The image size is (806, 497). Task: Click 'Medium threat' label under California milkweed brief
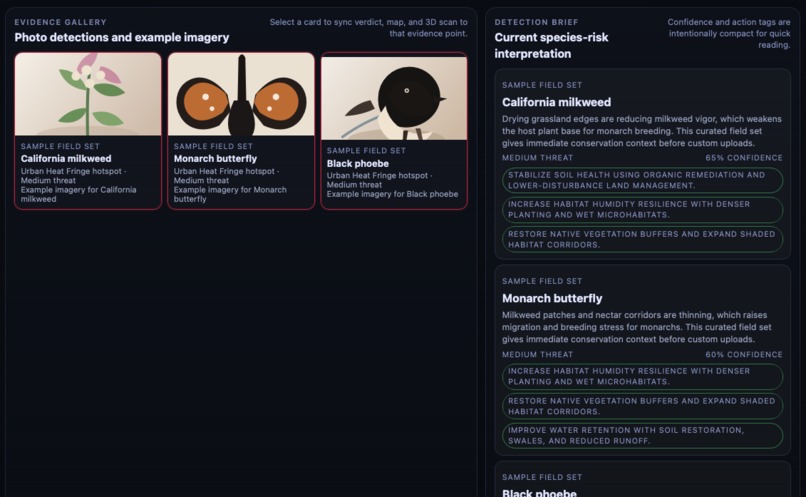click(x=537, y=158)
